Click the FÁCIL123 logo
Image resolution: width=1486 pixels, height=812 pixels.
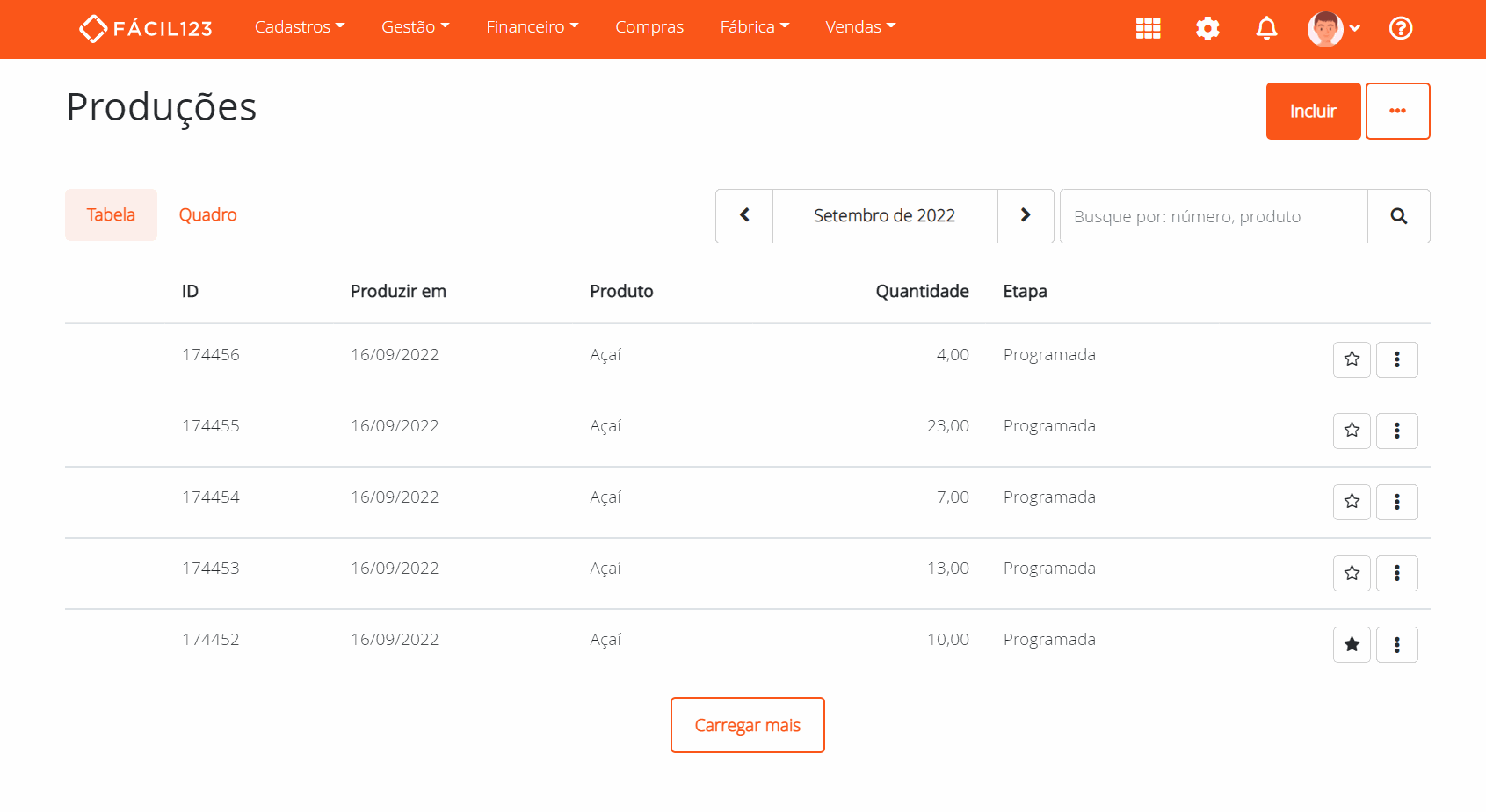pyautogui.click(x=145, y=27)
